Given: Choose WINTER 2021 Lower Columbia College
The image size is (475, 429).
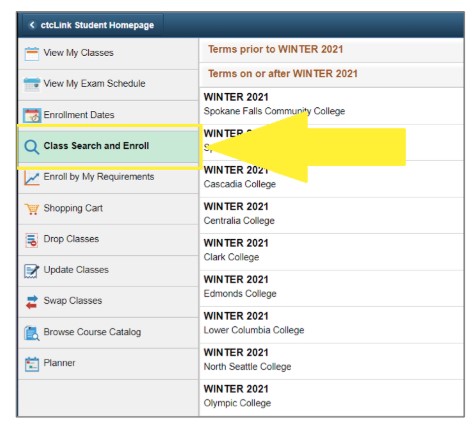Looking at the screenshot, I should click(x=331, y=325).
